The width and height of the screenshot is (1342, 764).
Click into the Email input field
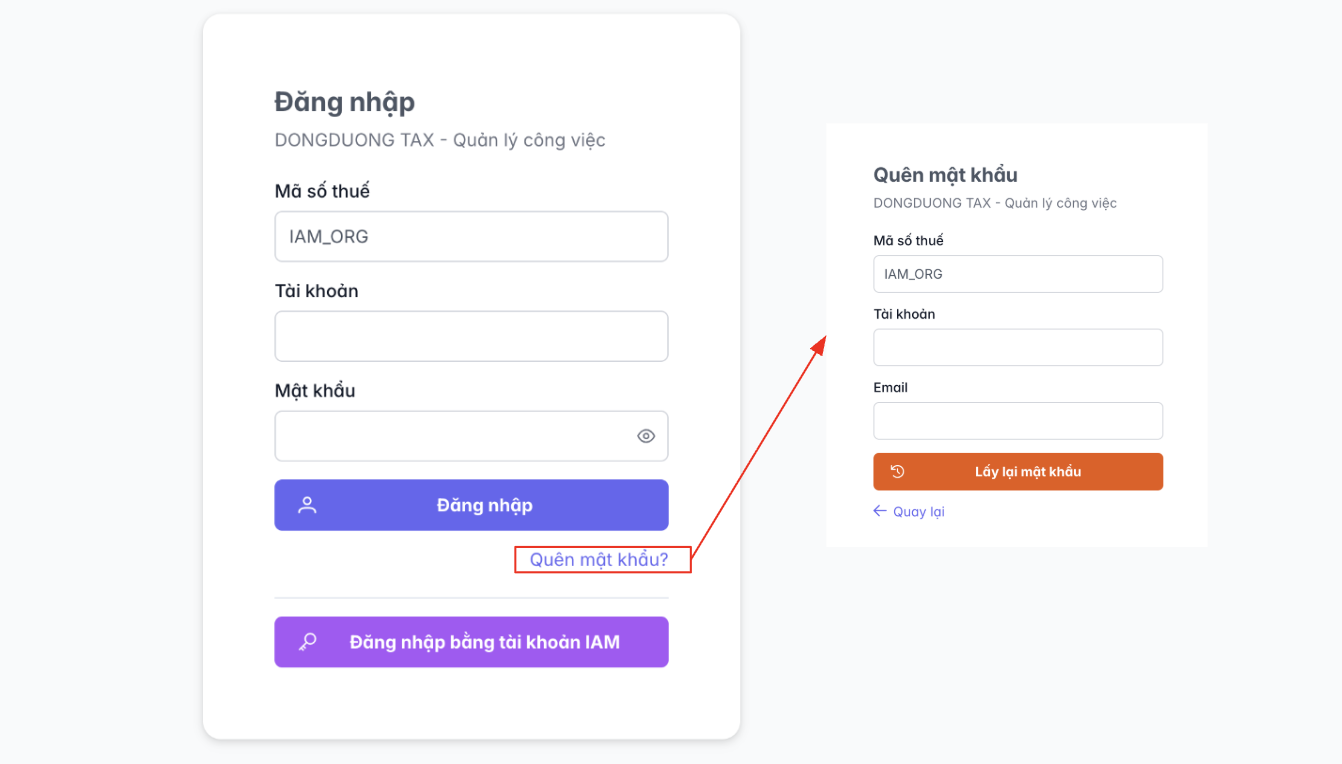(1018, 421)
